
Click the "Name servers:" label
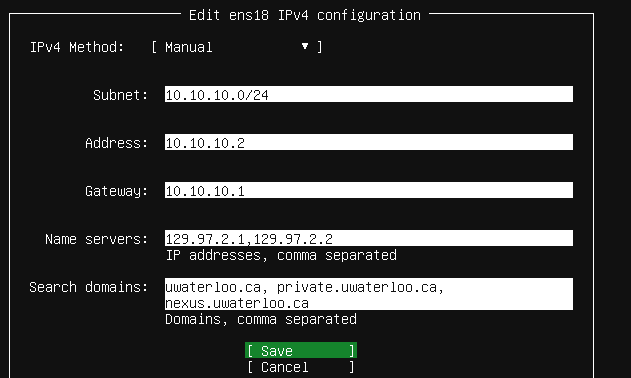tap(97, 239)
